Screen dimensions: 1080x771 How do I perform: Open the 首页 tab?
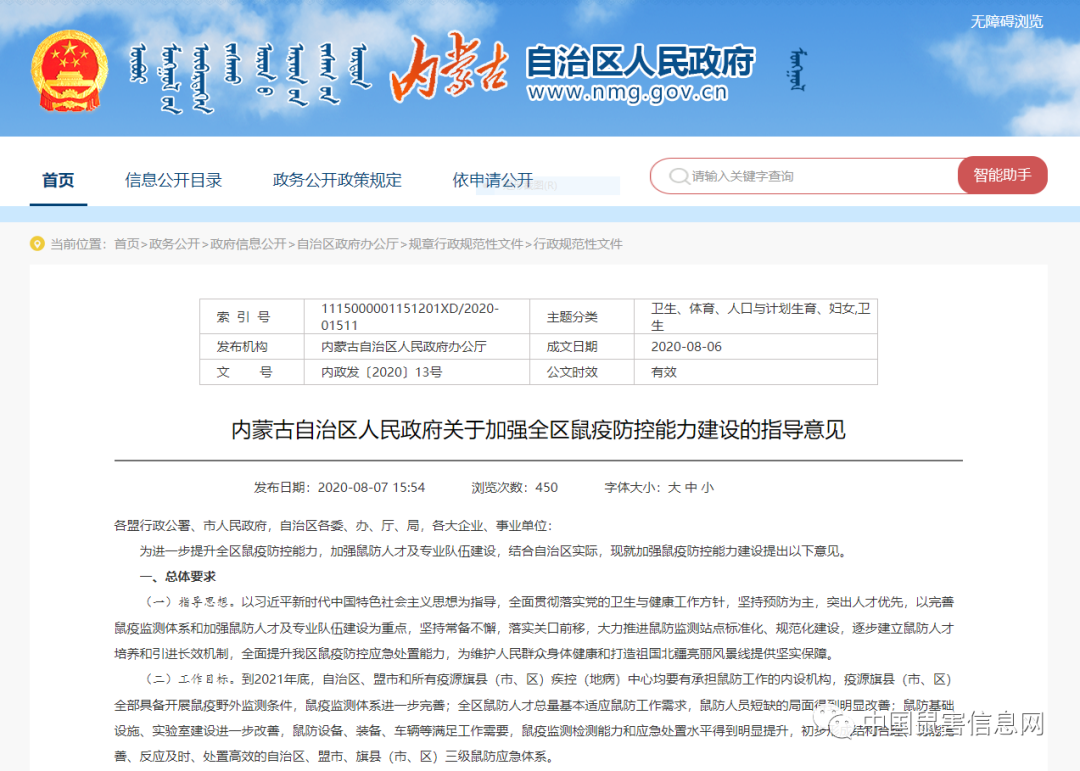[x=58, y=180]
